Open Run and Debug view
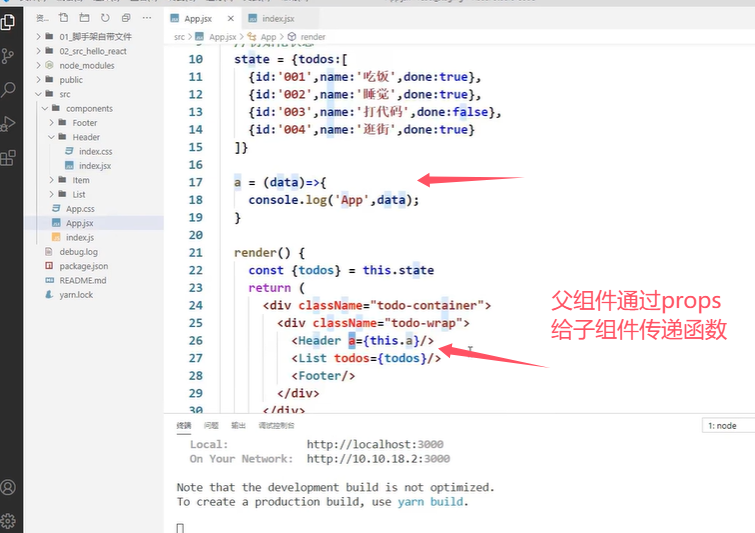755x533 pixels. coord(8,124)
